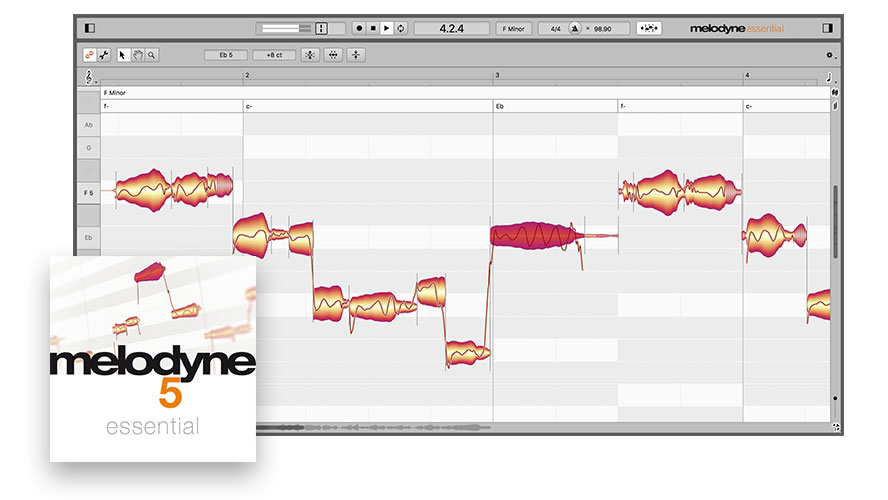Click the 4/4 time signature field
The height and width of the screenshot is (500, 888).
556,28
